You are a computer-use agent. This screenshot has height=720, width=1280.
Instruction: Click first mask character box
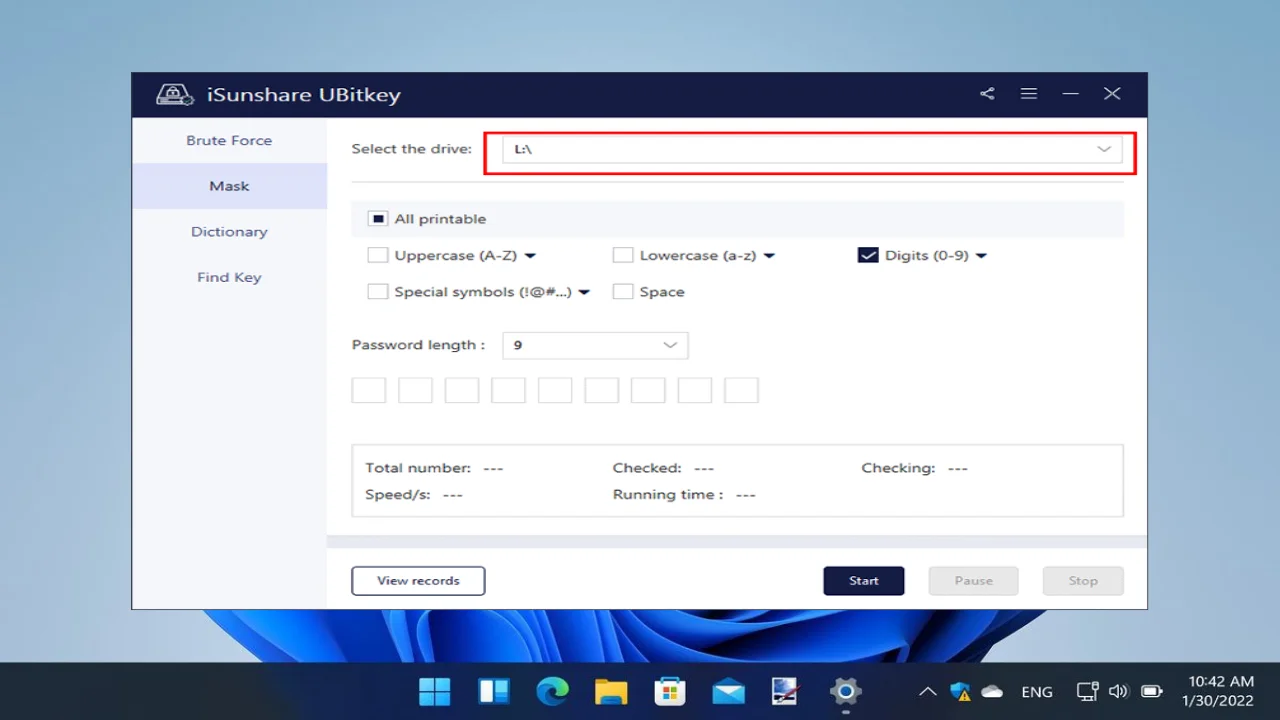click(x=369, y=390)
